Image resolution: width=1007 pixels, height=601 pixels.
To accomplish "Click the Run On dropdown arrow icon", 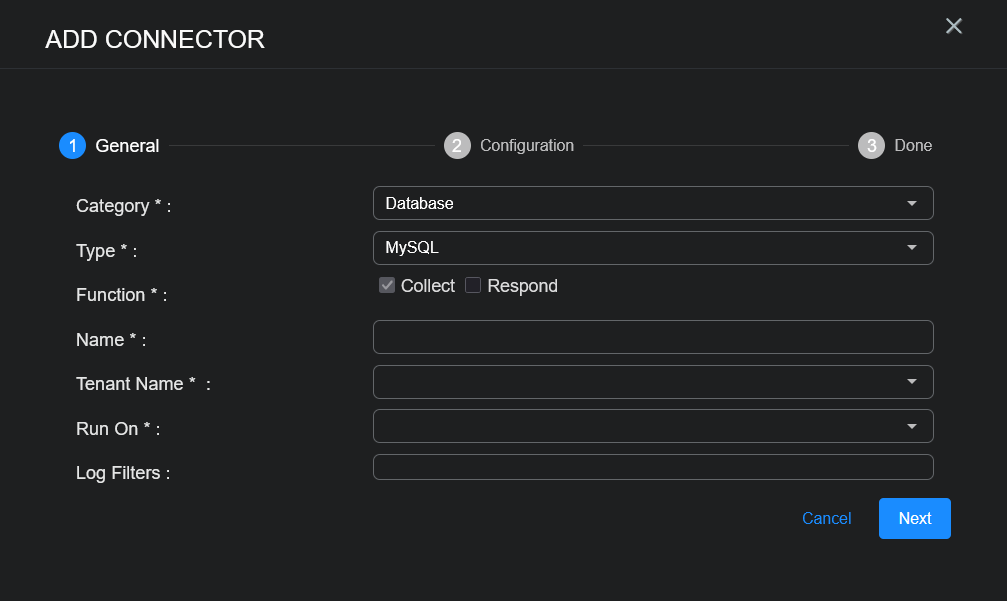I will [x=911, y=427].
